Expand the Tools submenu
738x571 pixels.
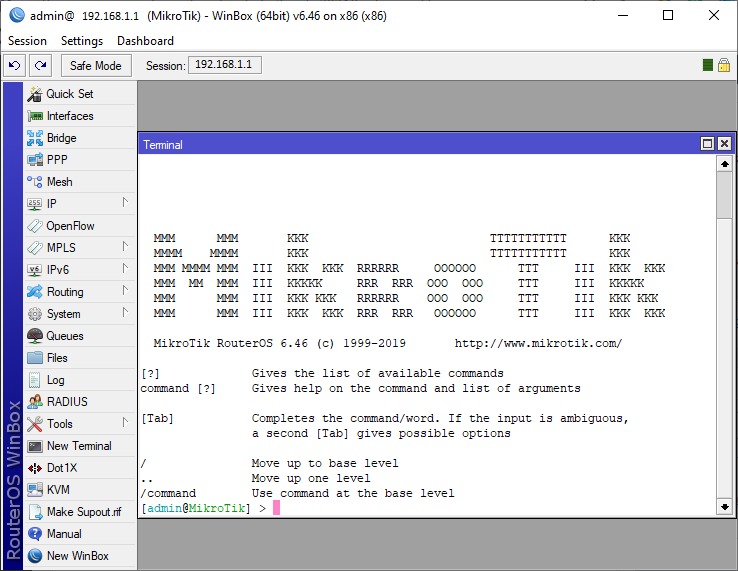coord(70,424)
